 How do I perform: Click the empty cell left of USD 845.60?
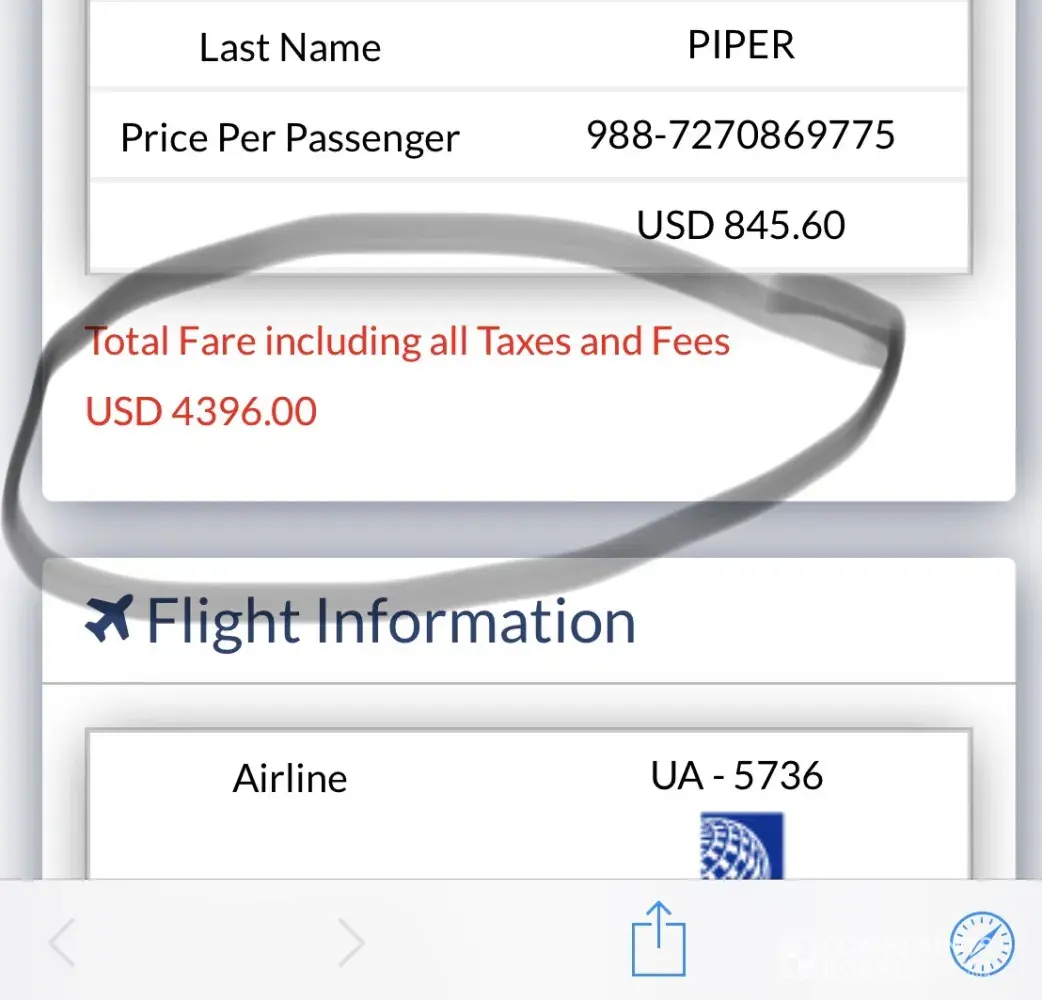(290, 226)
